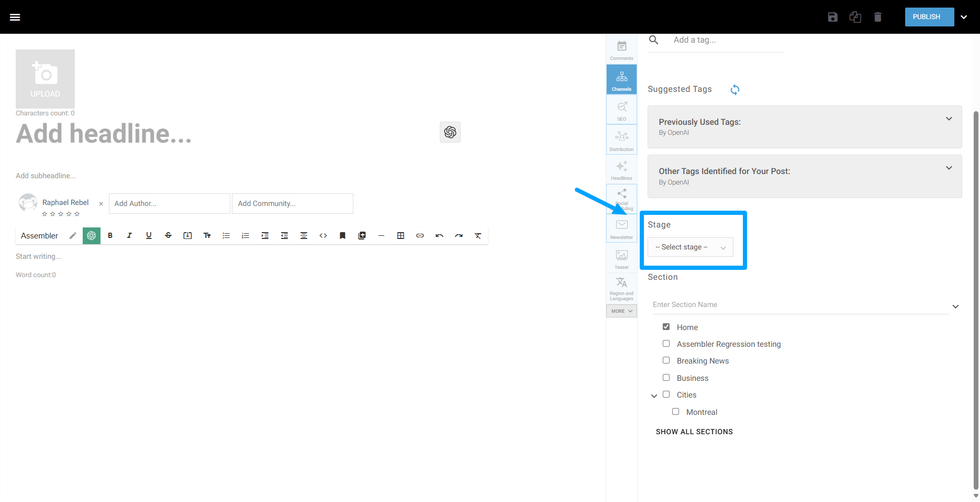Check the Breaking News section

click(x=666, y=361)
